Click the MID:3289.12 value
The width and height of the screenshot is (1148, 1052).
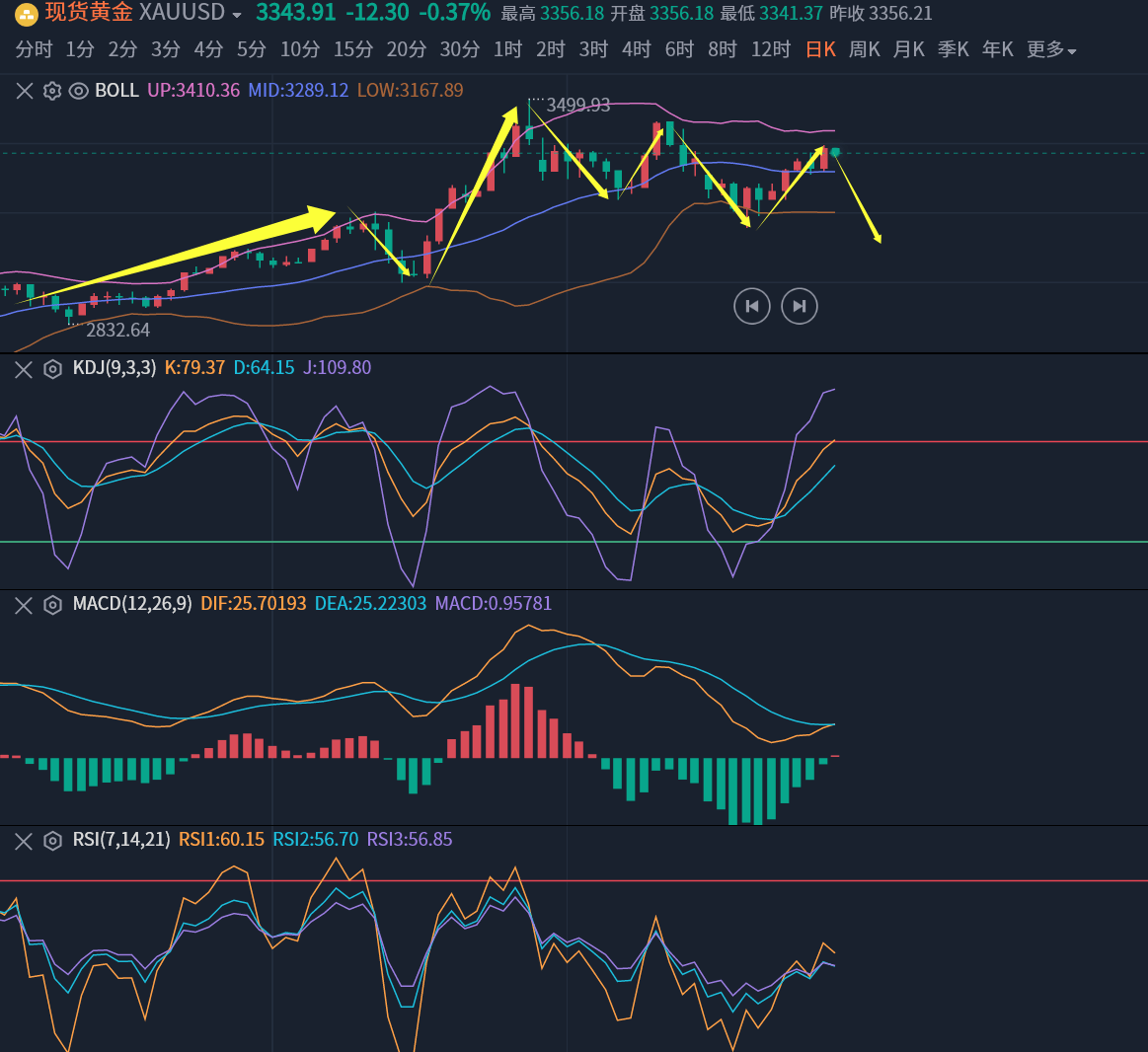tap(298, 91)
